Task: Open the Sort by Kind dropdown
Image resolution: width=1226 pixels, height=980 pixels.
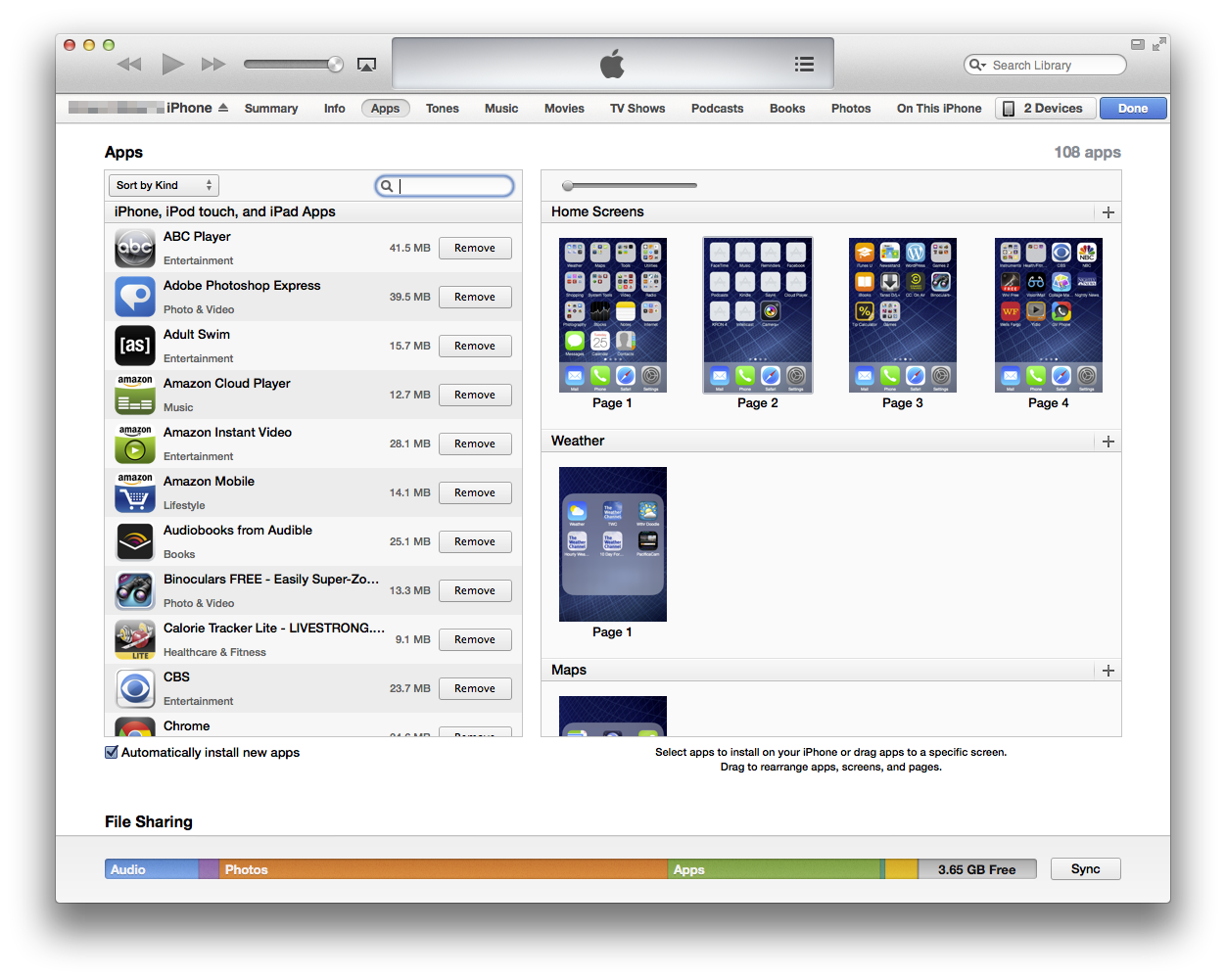Action: [x=163, y=185]
